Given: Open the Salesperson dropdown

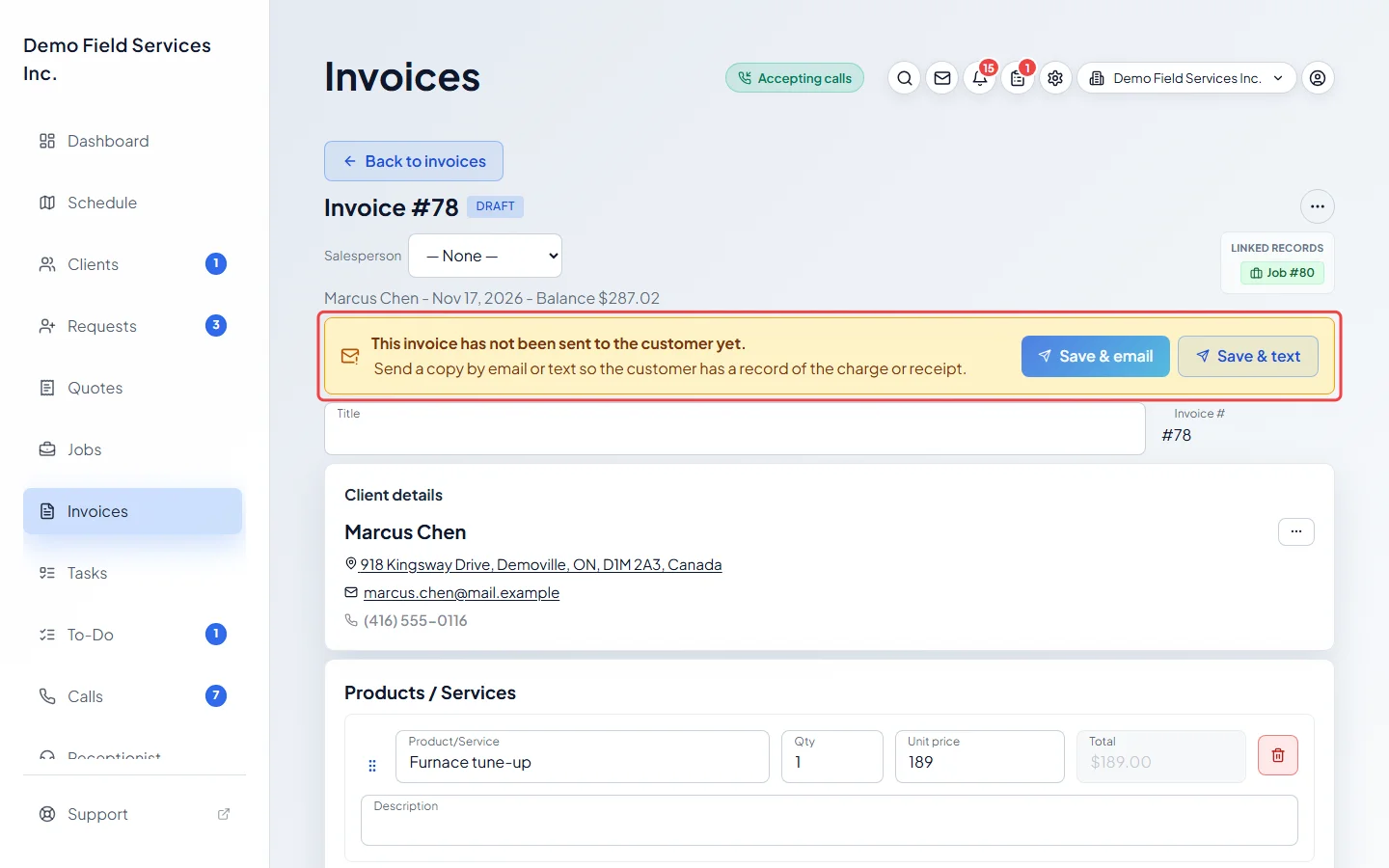Looking at the screenshot, I should click(x=485, y=256).
